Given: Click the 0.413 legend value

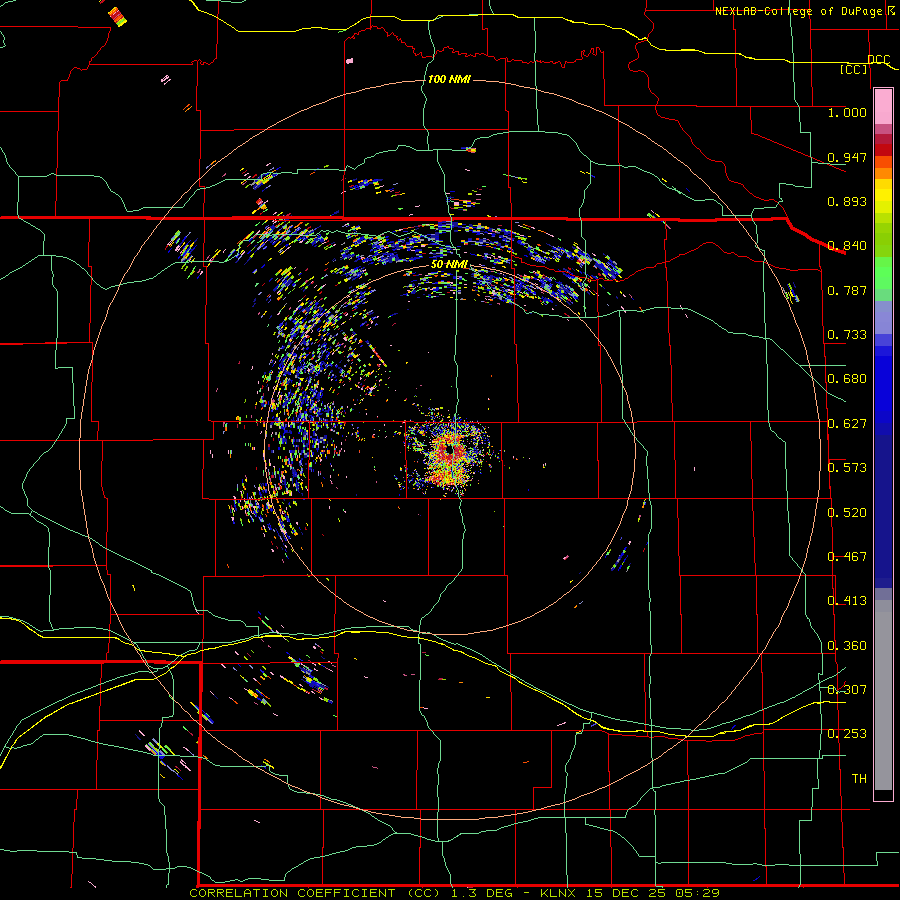Looking at the screenshot, I should (x=847, y=601).
